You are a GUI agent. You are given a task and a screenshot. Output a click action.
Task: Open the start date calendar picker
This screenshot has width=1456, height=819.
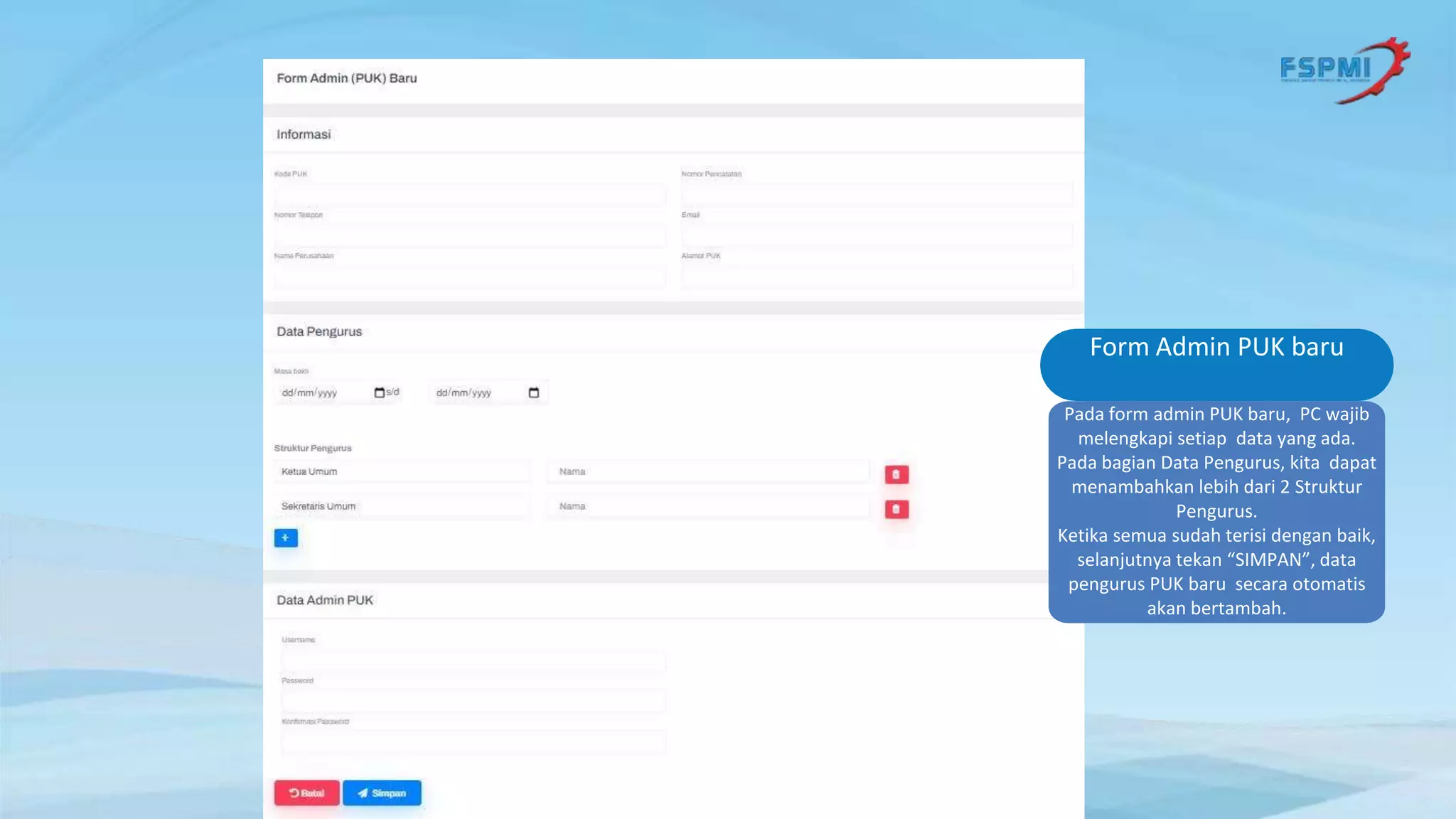(379, 392)
